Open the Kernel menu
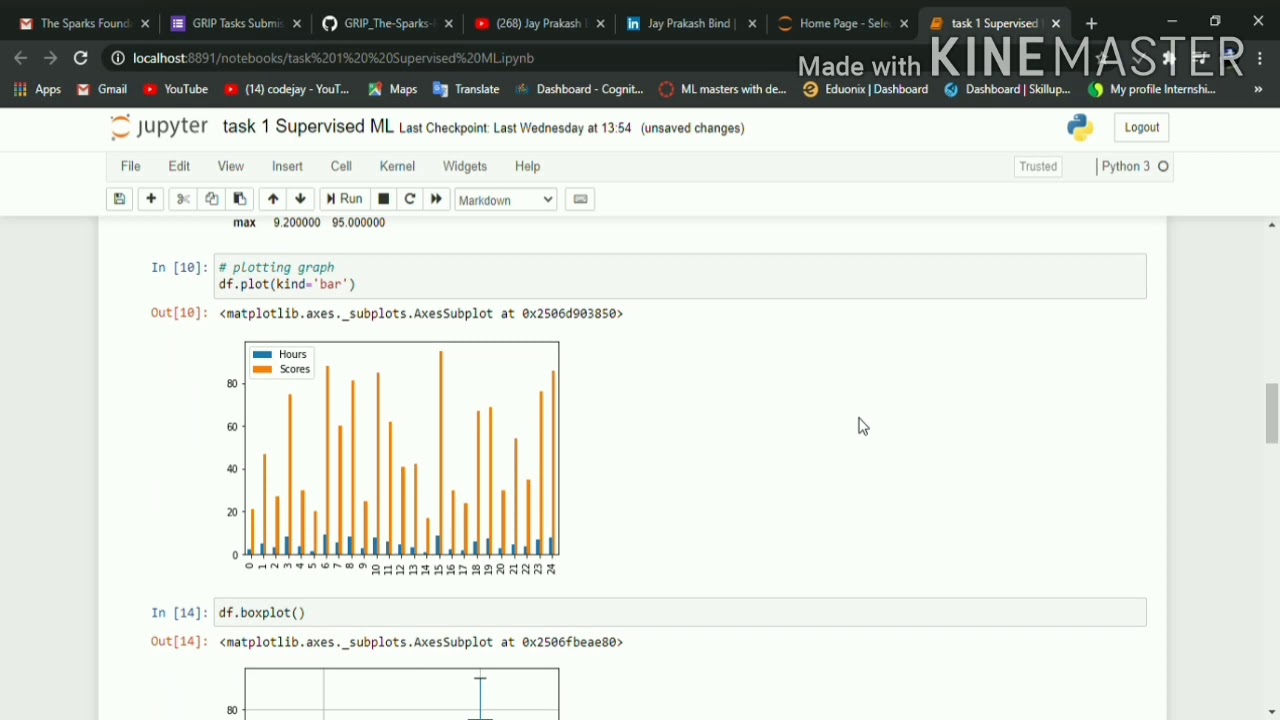This screenshot has width=1280, height=720. pyautogui.click(x=397, y=166)
